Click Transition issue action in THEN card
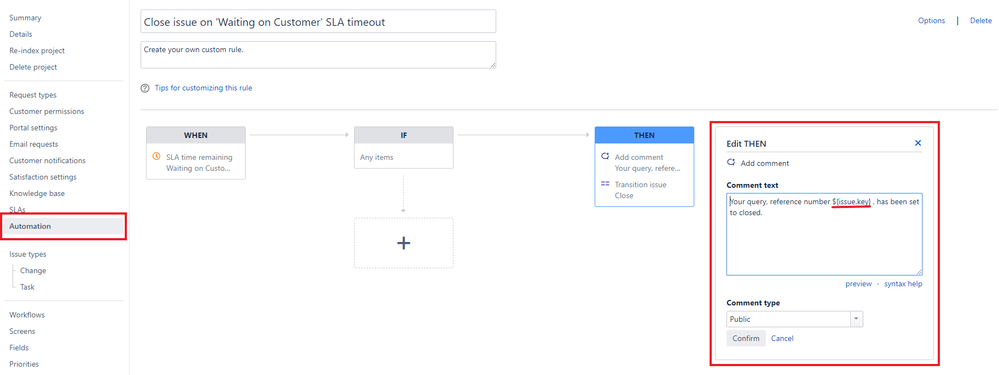Image resolution: width=999 pixels, height=375 pixels. (641, 185)
